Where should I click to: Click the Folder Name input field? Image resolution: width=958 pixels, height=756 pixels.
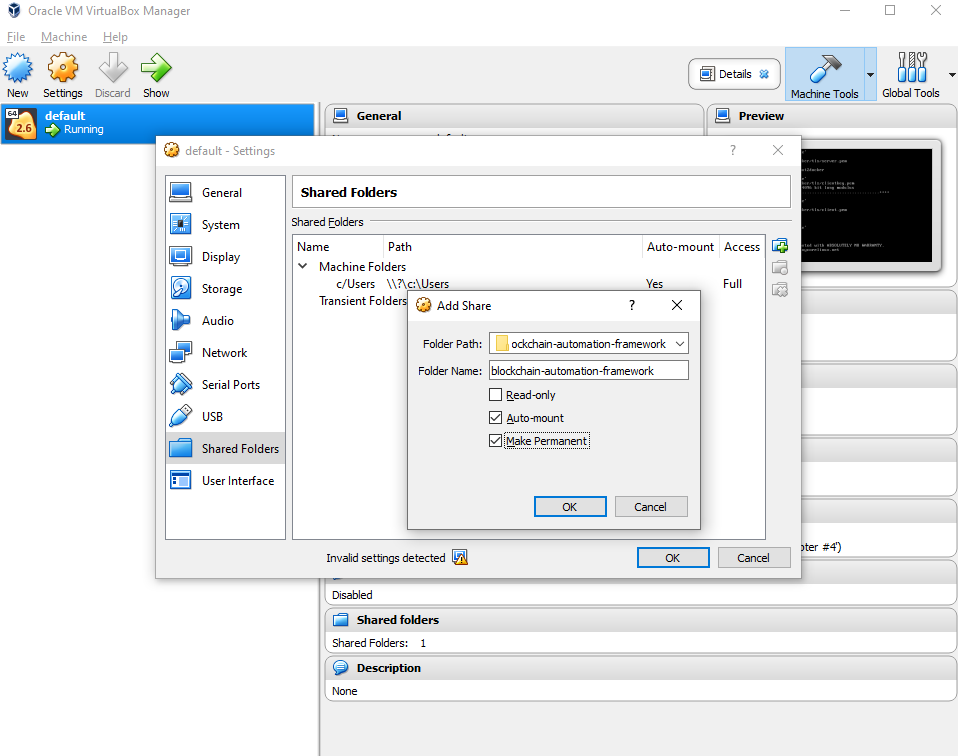click(x=588, y=370)
